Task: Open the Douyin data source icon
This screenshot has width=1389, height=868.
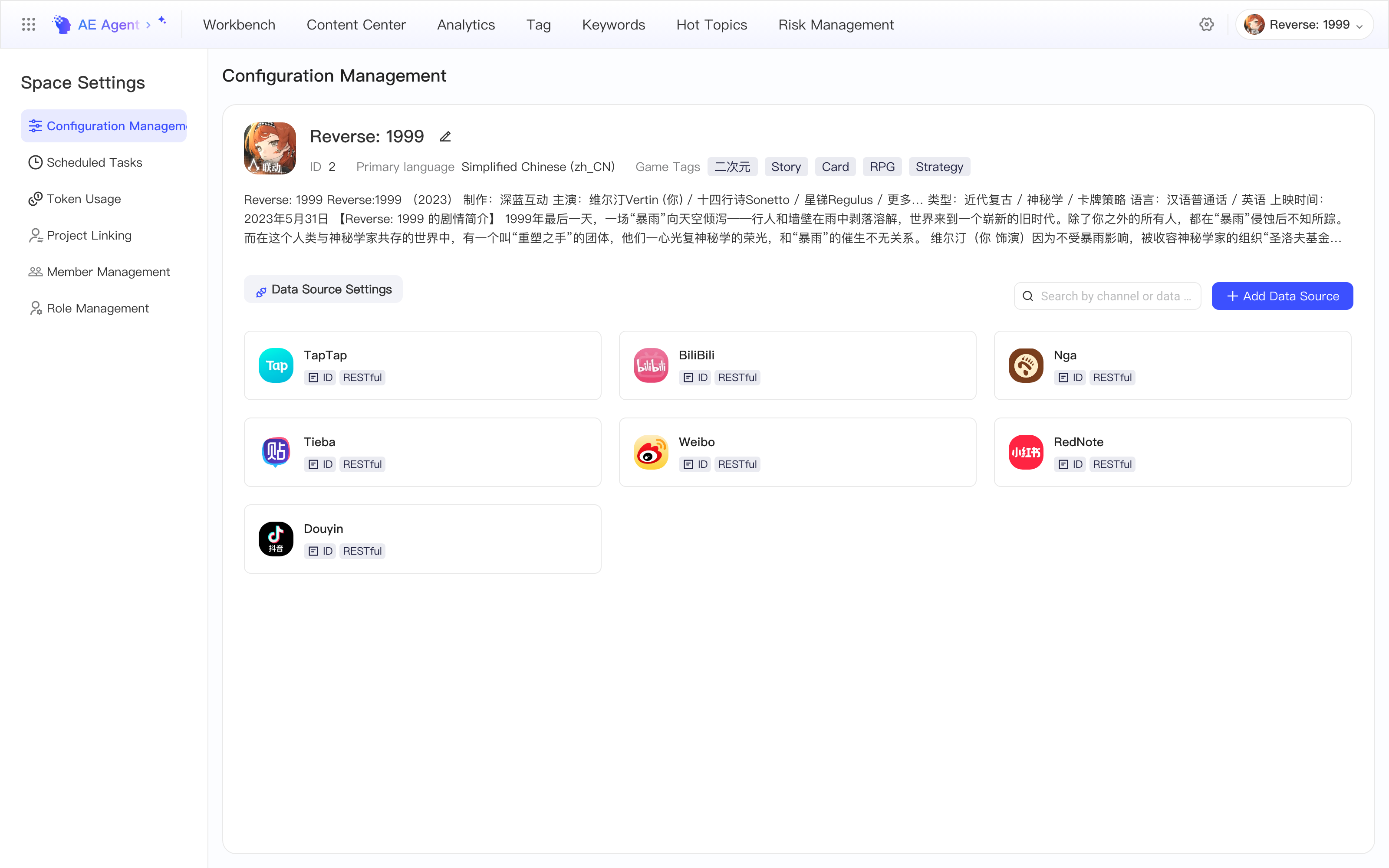Action: [x=276, y=539]
